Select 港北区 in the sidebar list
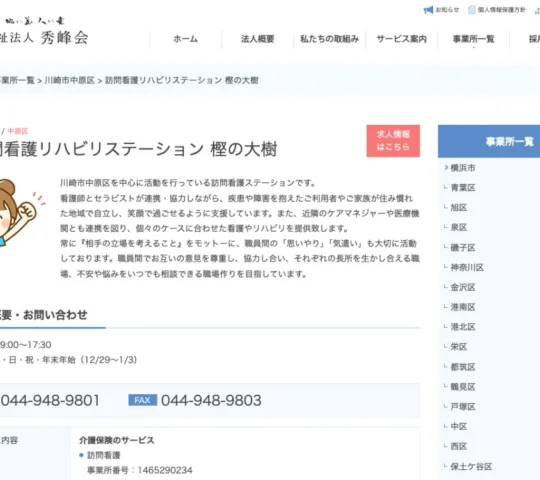Image resolution: width=540 pixels, height=480 pixels. (x=463, y=327)
